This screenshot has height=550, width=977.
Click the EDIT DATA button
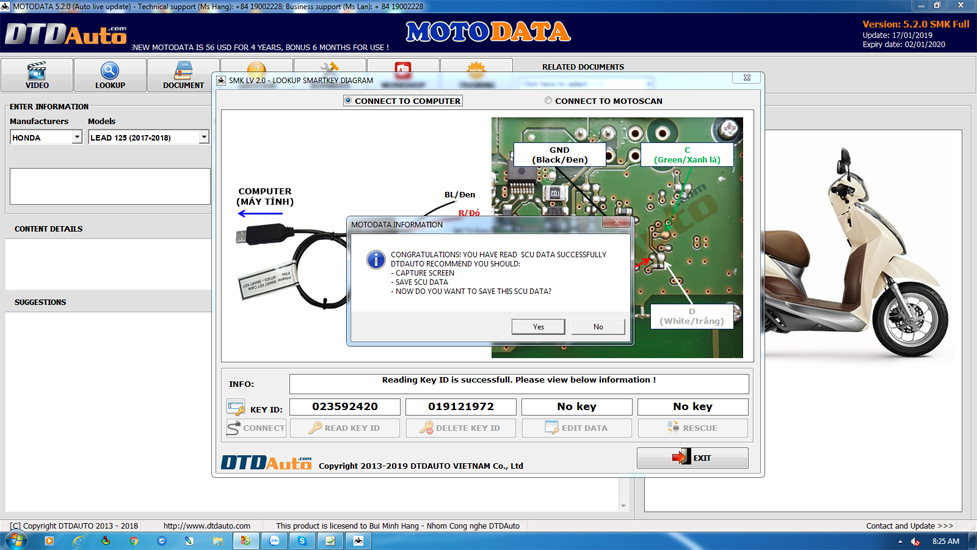(x=577, y=428)
